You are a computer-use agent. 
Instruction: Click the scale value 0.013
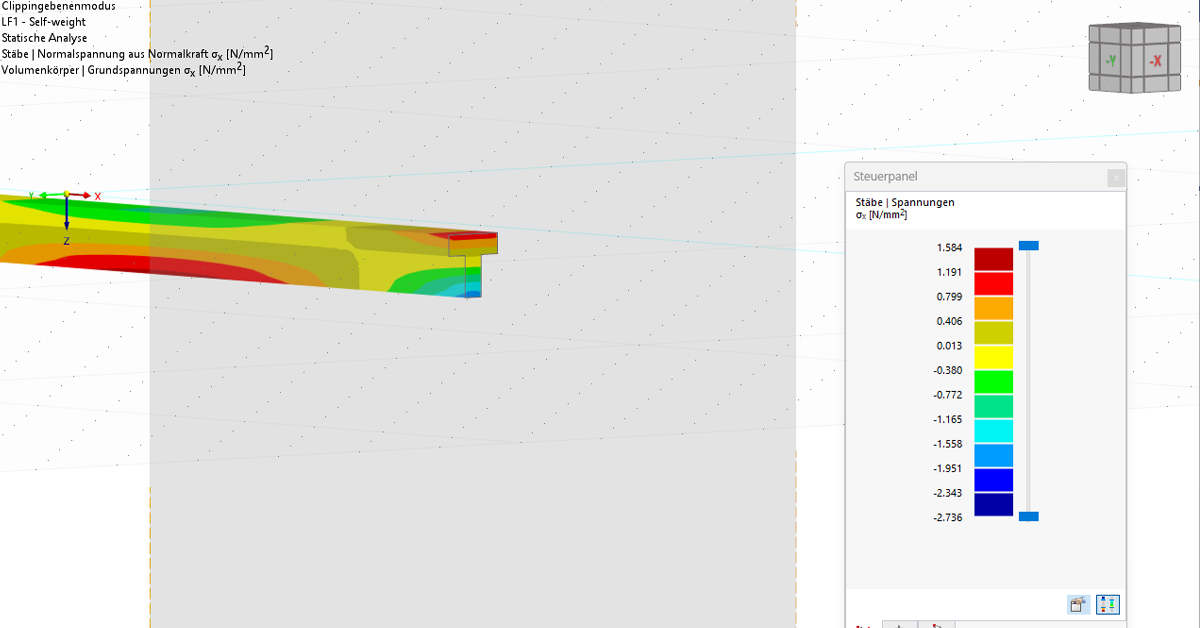click(x=949, y=345)
